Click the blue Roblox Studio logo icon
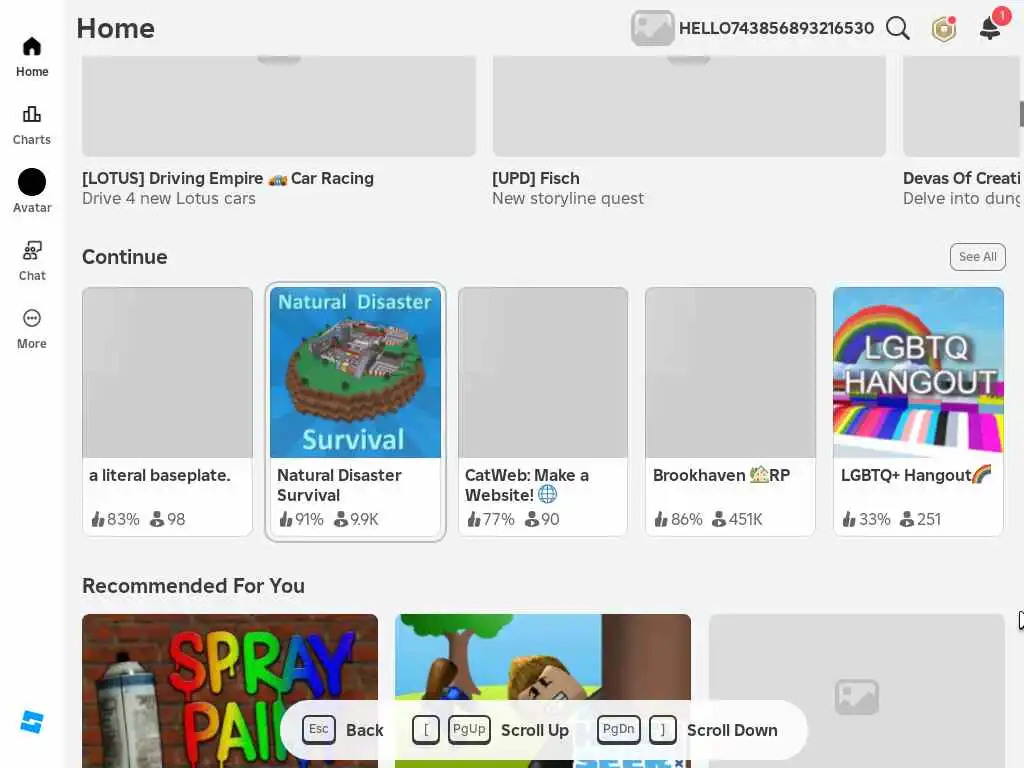The width and height of the screenshot is (1024, 768). [31, 722]
